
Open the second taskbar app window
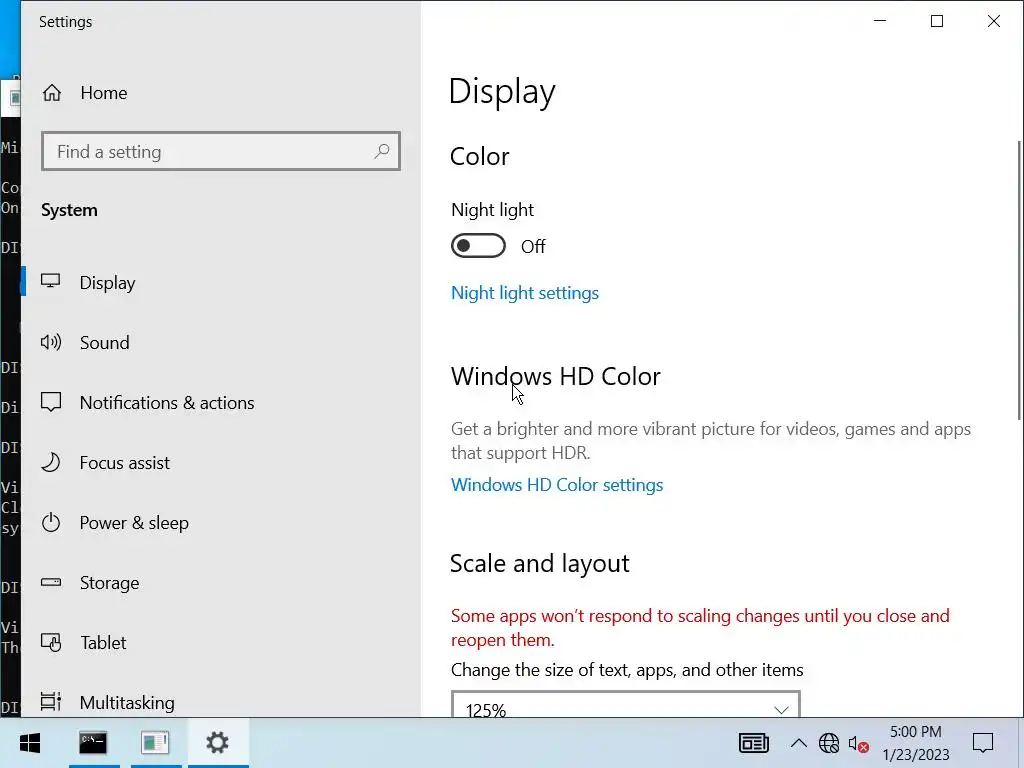pyautogui.click(x=155, y=743)
